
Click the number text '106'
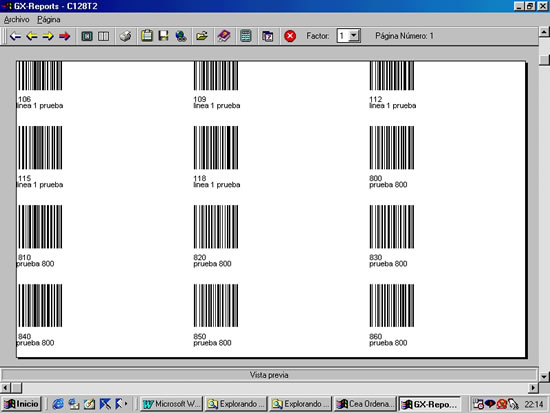(25, 99)
